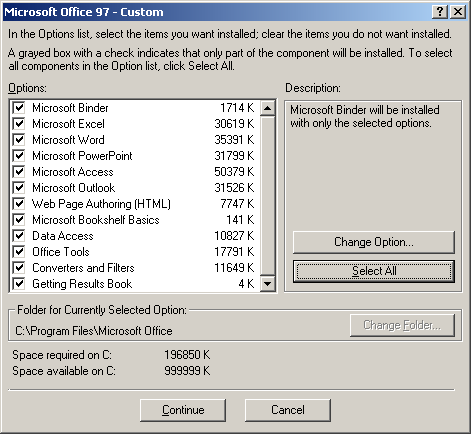Toggle the Microsoft Word checkbox
This screenshot has height=434, width=471.
click(19, 140)
